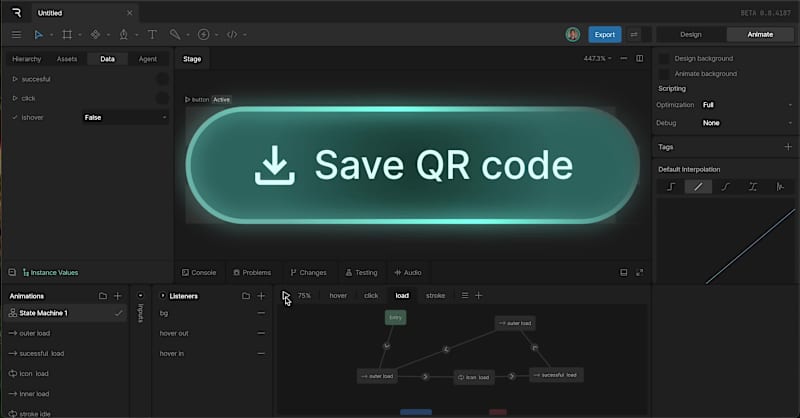
Task: Fire the click trigger circle
Action: coord(162,98)
